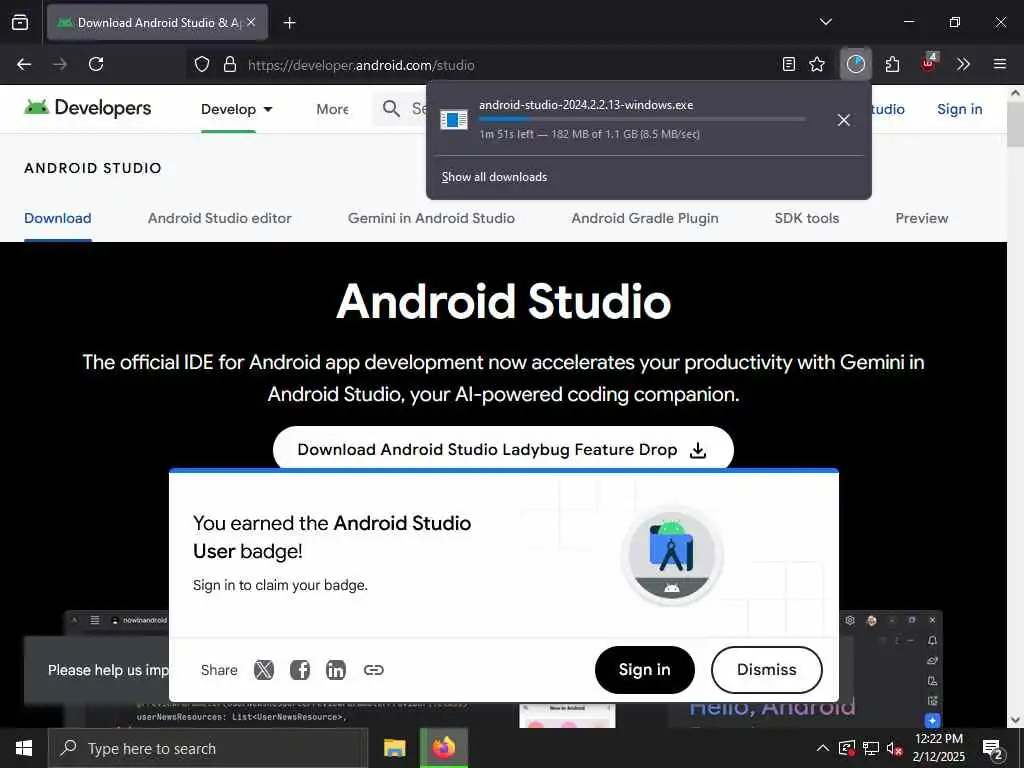
Task: Open the uBlock Origin extension icon
Action: click(929, 63)
